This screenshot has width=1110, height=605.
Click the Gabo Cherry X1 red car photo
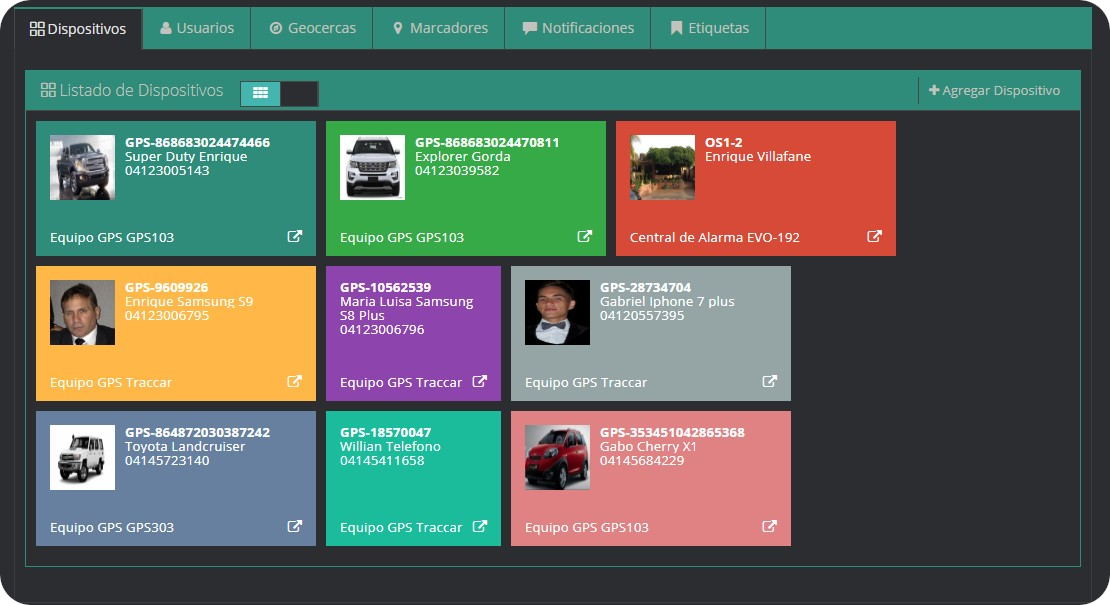coord(557,458)
